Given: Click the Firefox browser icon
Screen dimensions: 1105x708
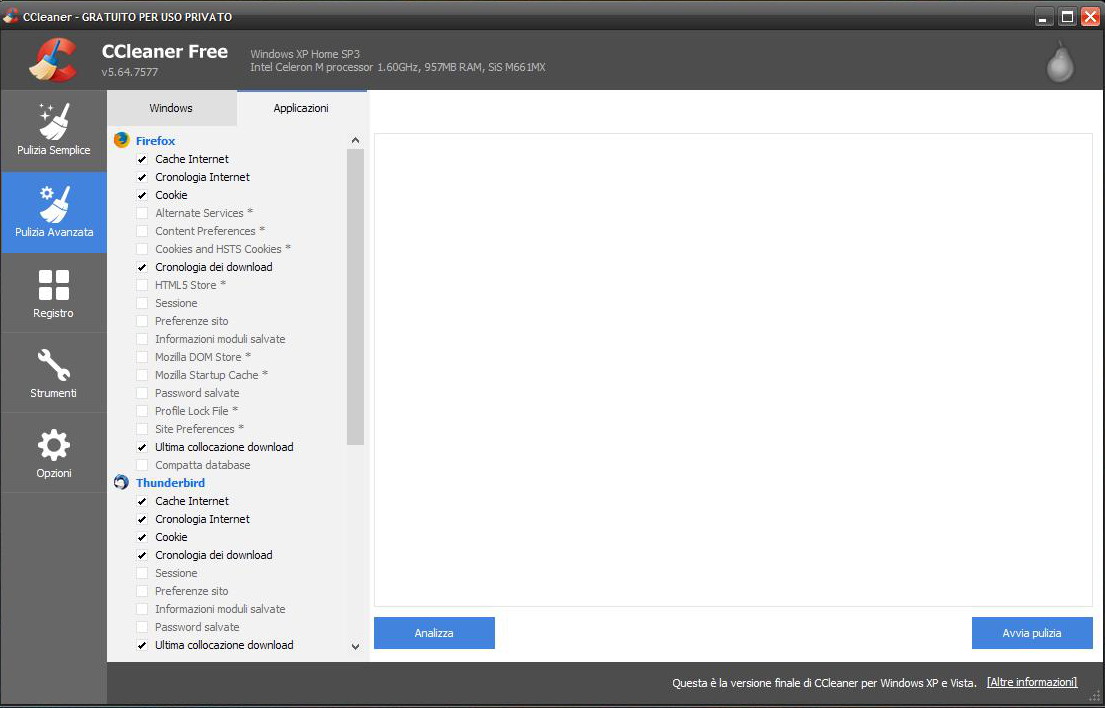Looking at the screenshot, I should [121, 139].
